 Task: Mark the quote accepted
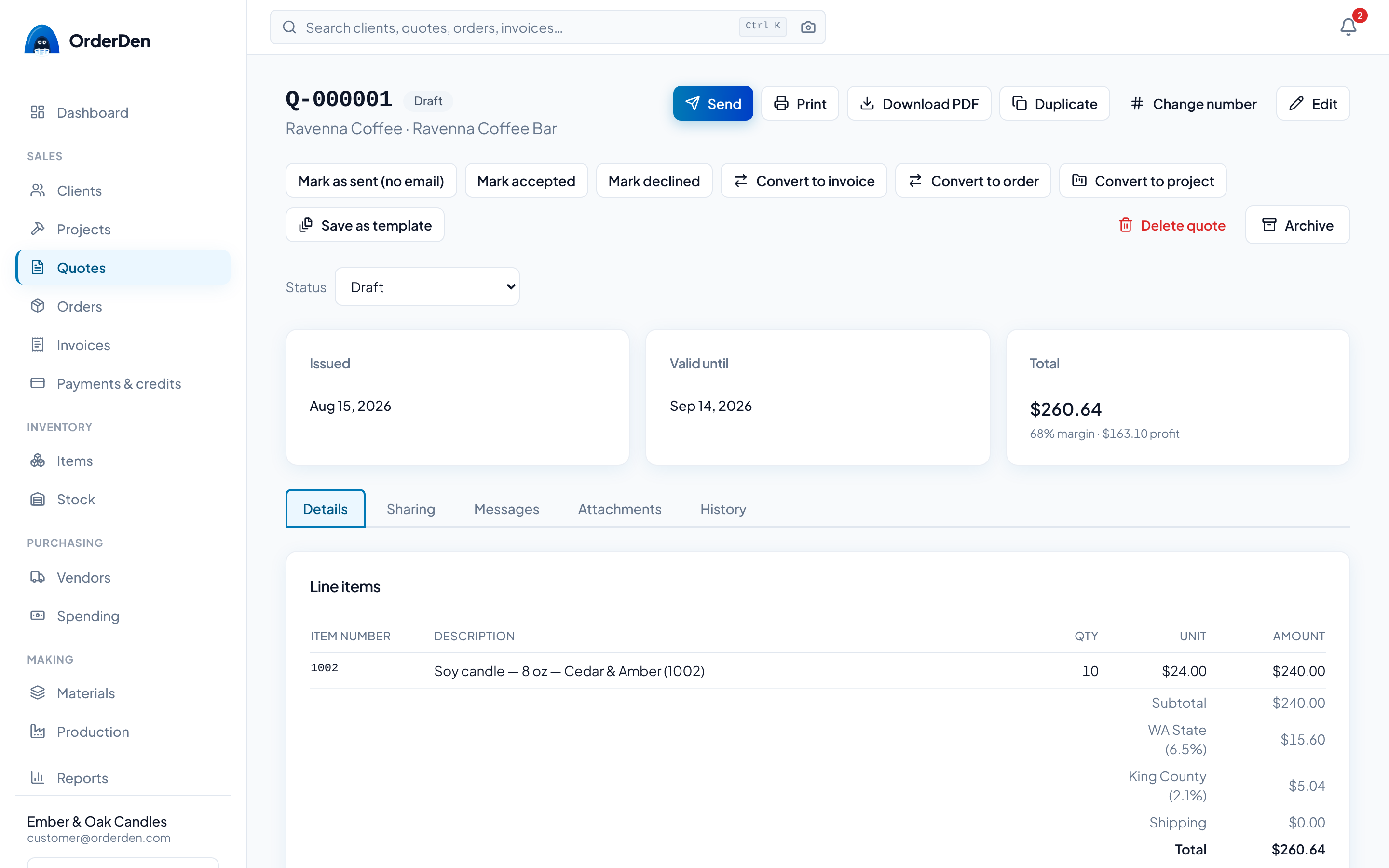click(526, 181)
